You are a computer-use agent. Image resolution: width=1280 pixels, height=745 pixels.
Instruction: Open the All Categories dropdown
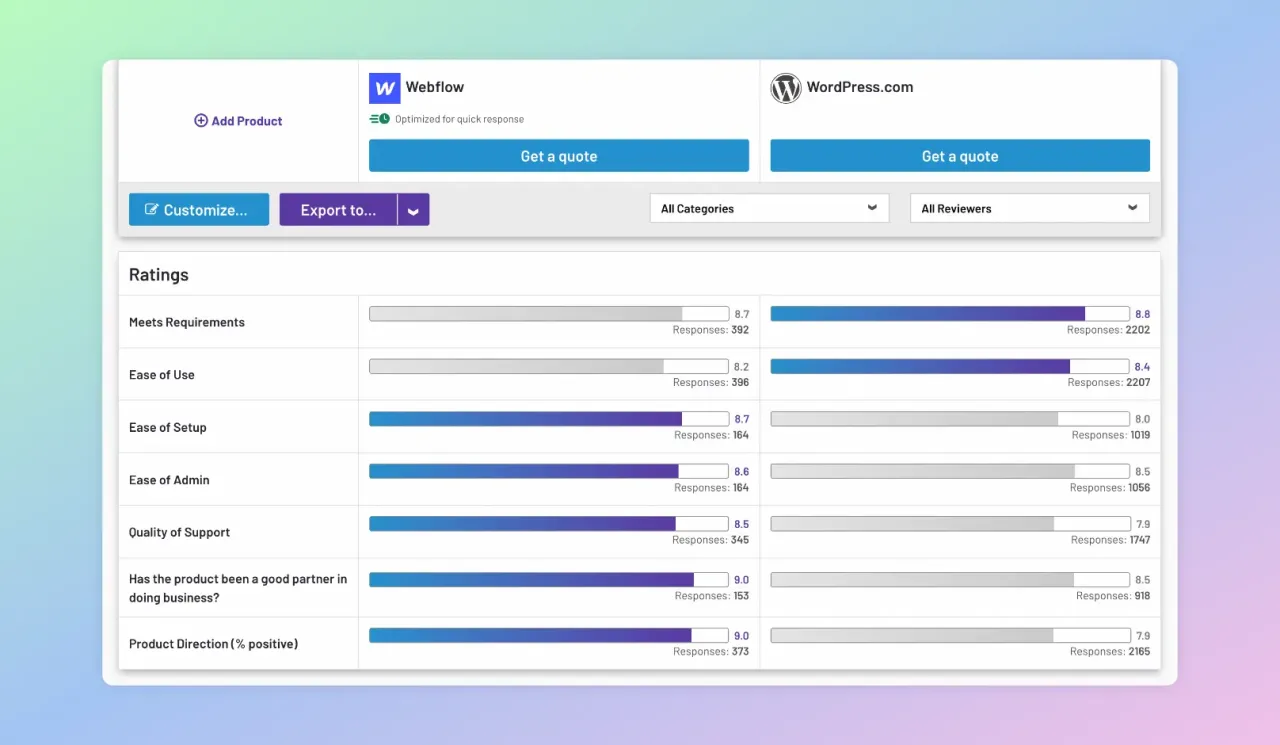[768, 208]
